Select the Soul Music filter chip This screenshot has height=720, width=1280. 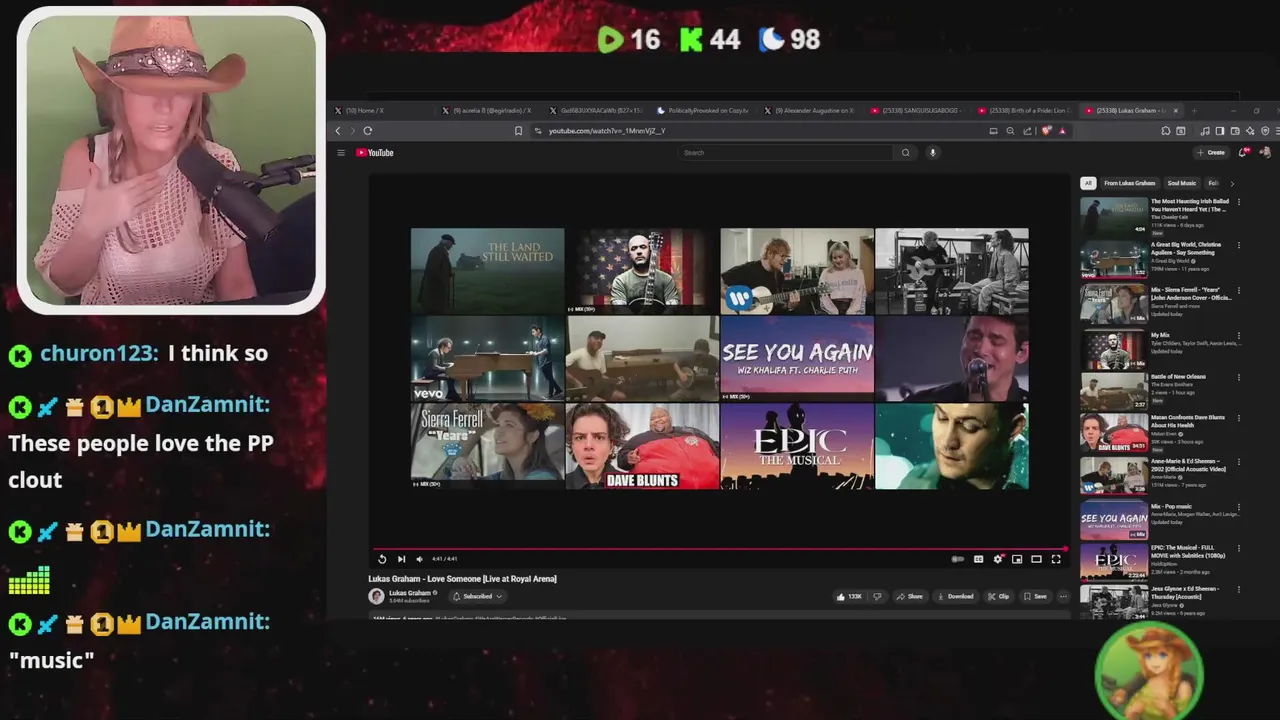click(x=1181, y=183)
